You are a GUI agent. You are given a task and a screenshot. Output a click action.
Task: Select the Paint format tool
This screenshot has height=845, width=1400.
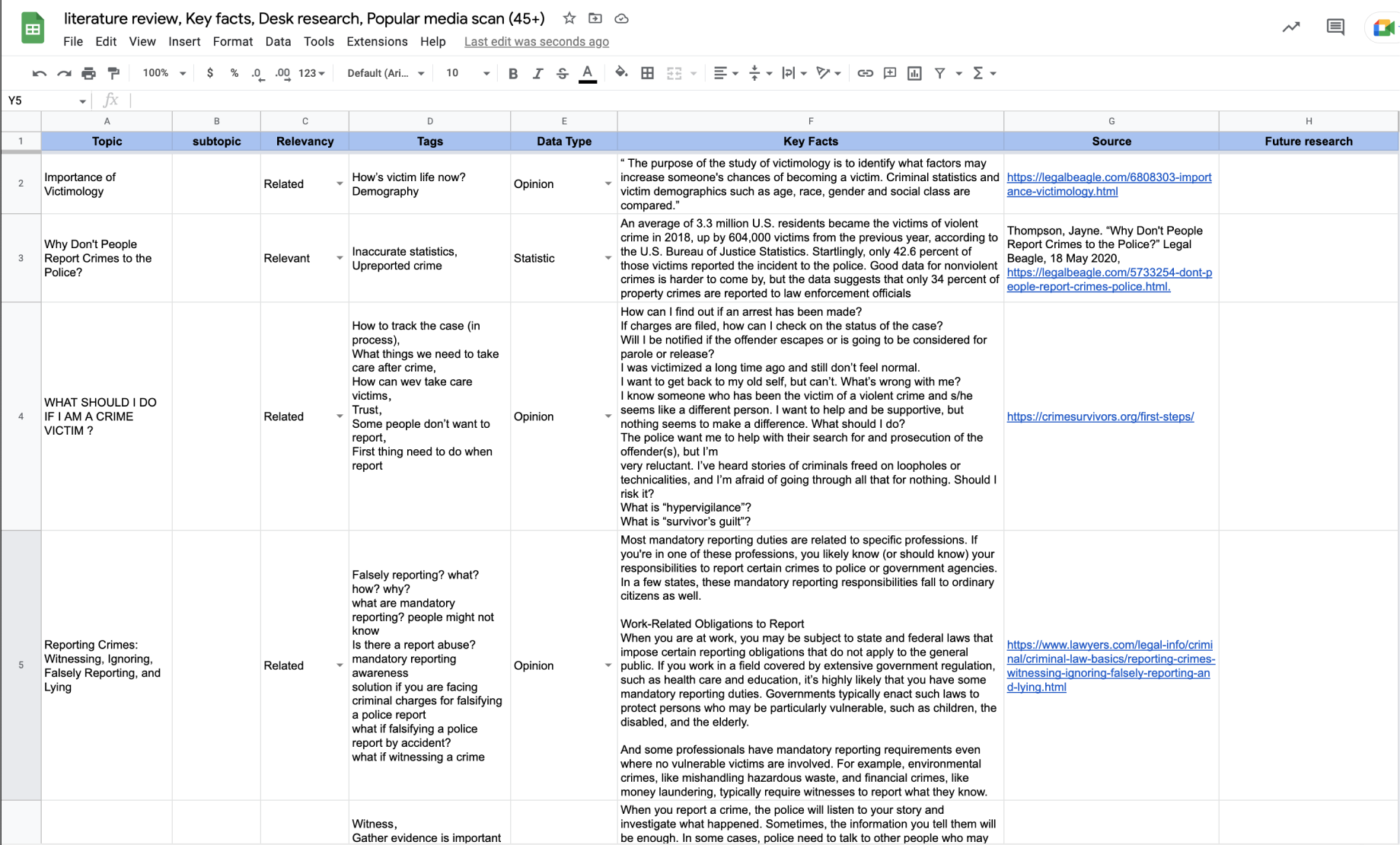(x=113, y=73)
